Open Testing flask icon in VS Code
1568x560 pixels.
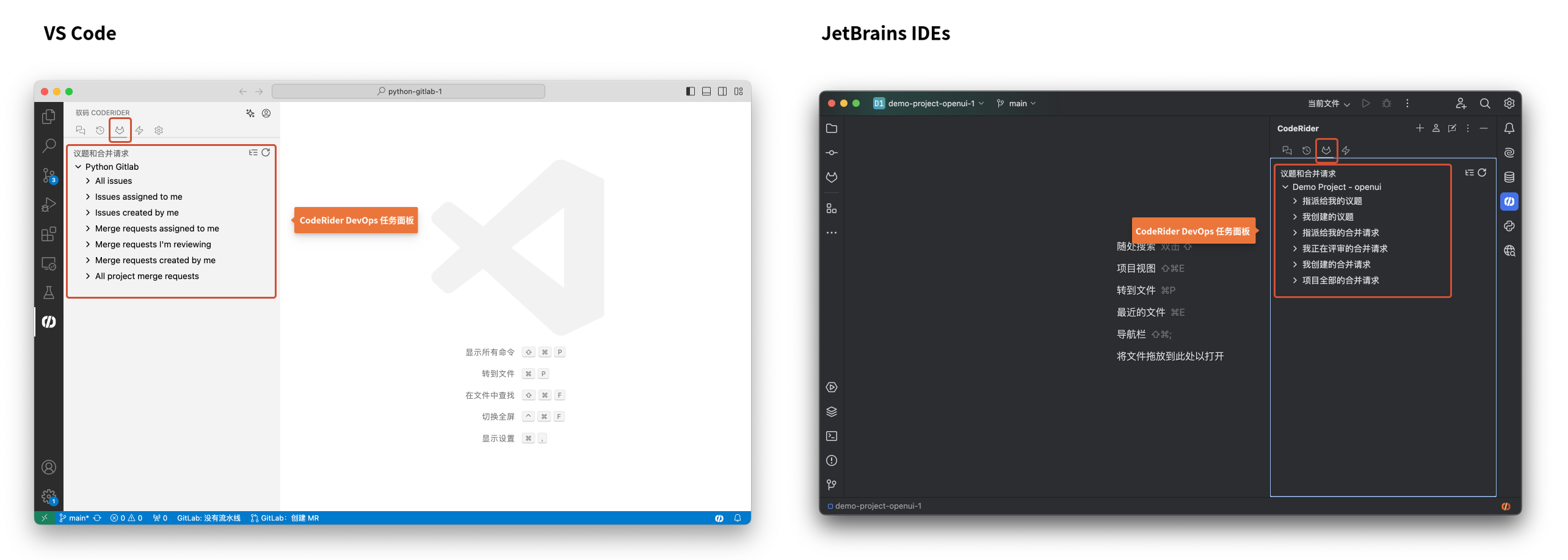[49, 293]
